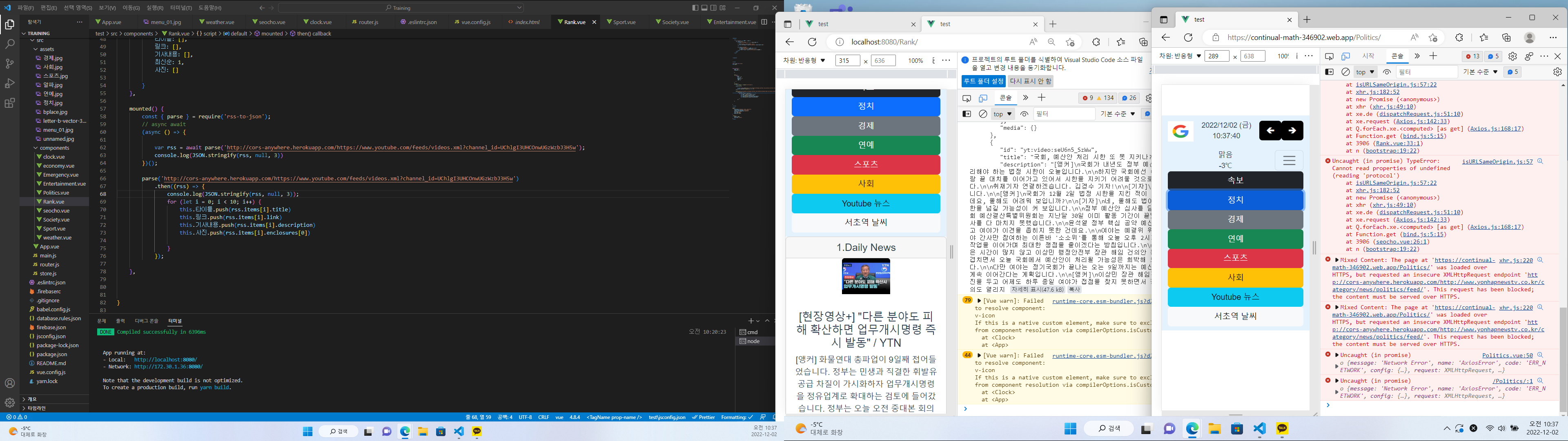Open the 터미널(T) menu in VS Code
Viewport: 1568px width, 441px height.
click(181, 8)
